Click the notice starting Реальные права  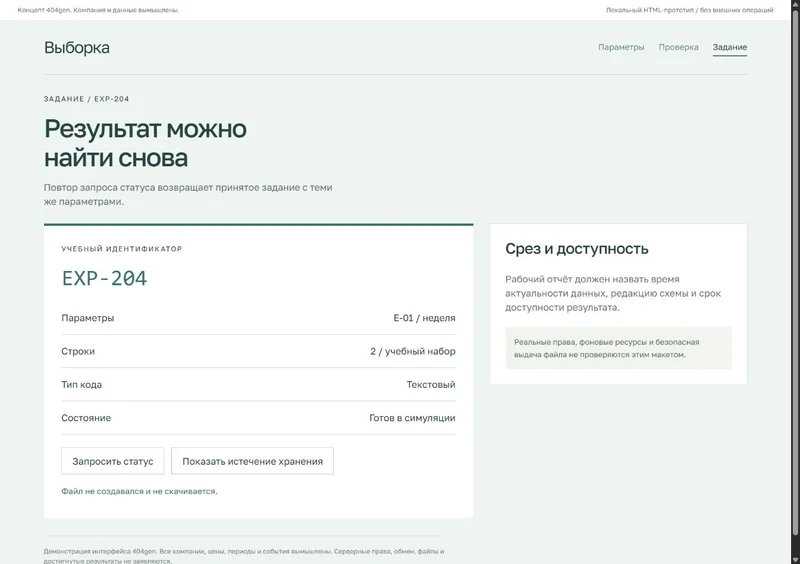618,348
